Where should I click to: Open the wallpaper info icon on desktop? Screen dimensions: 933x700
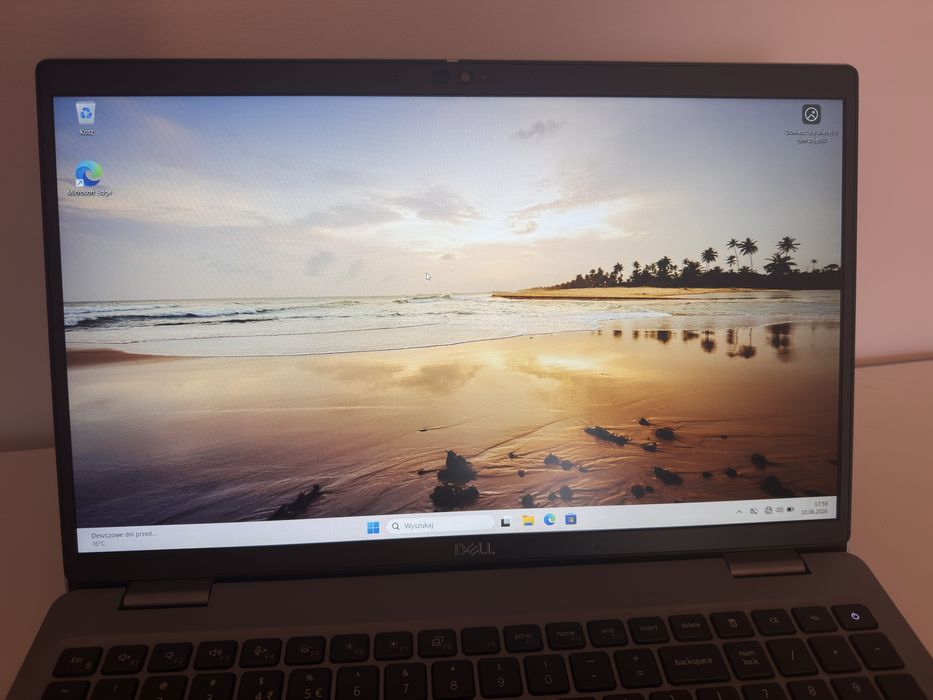point(811,123)
